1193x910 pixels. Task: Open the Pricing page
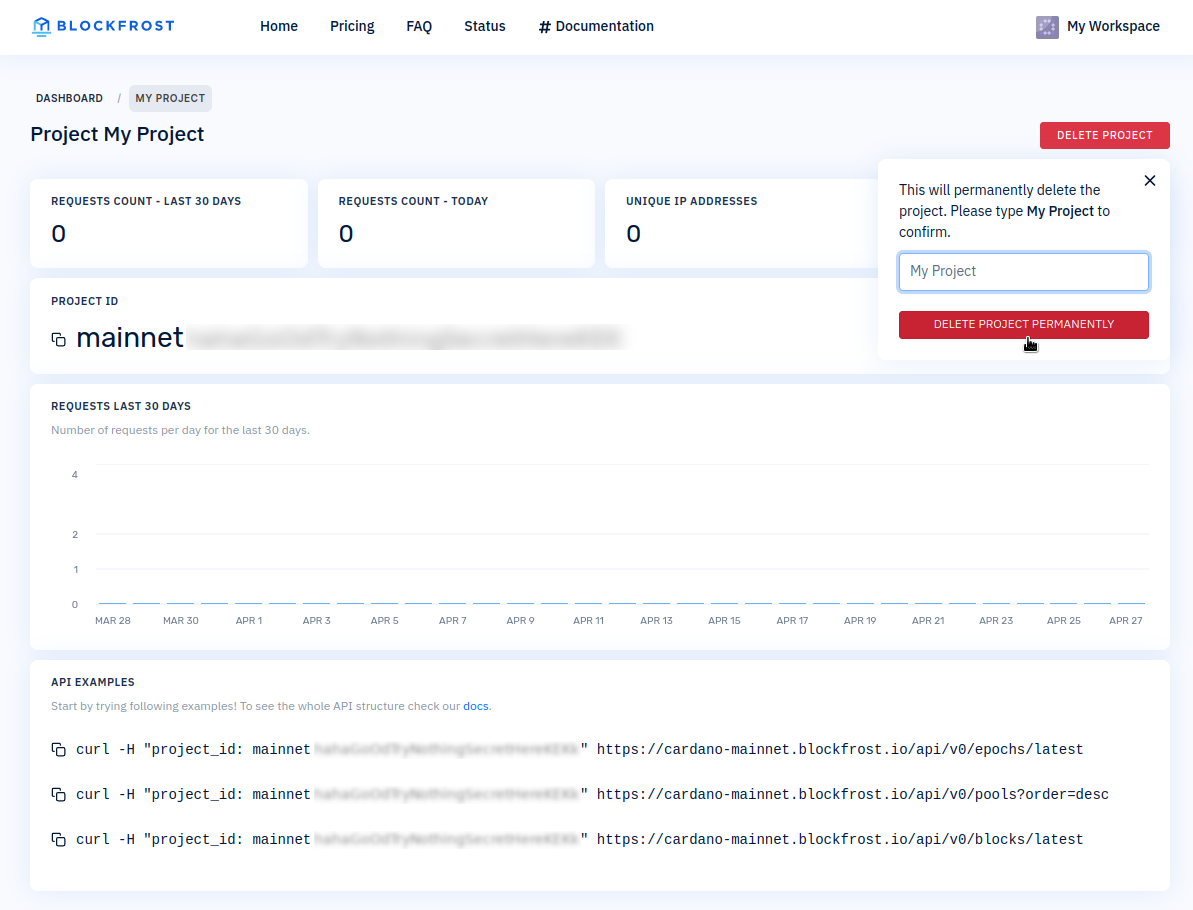tap(352, 26)
